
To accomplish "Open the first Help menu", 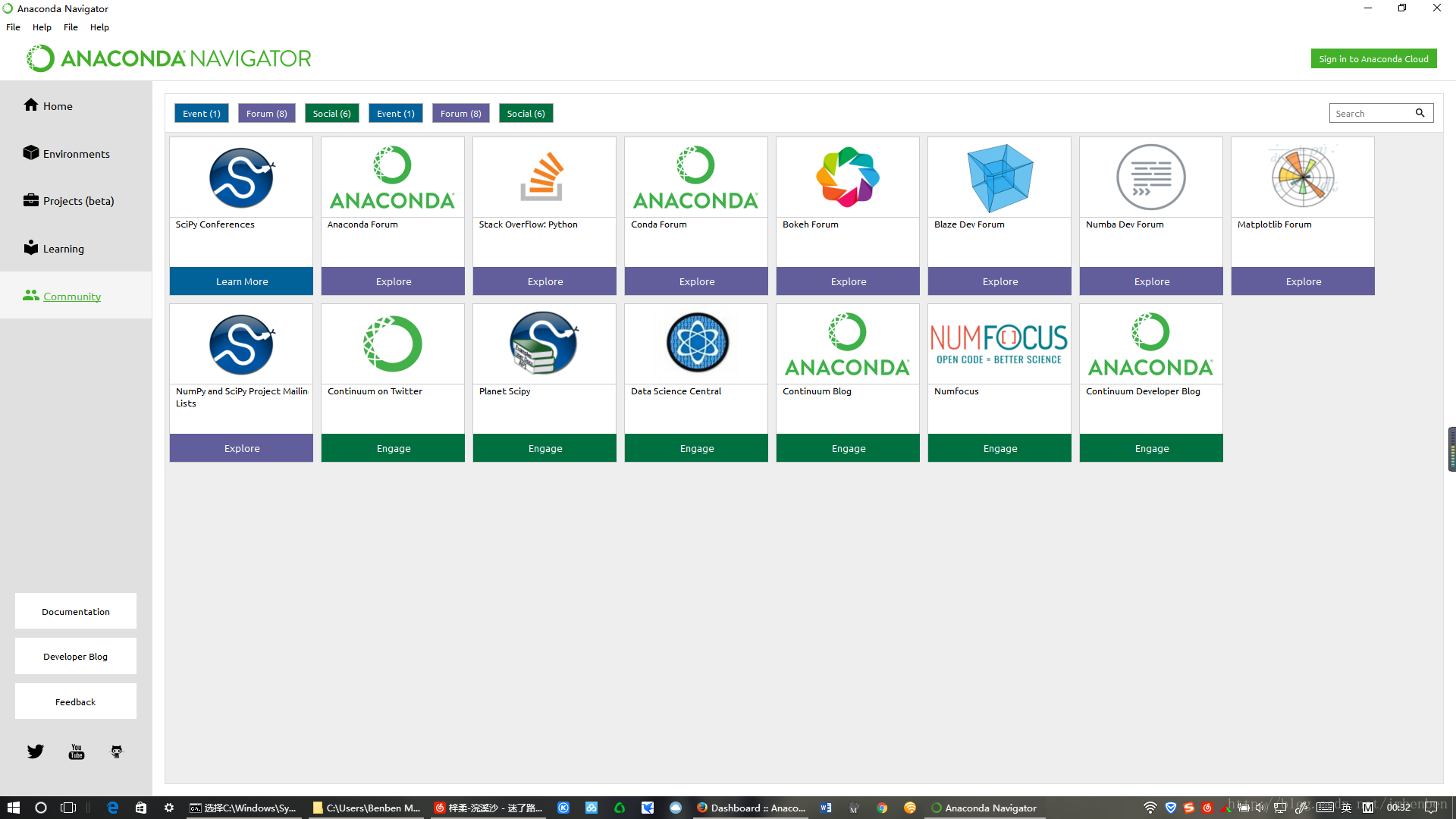I will [x=42, y=27].
